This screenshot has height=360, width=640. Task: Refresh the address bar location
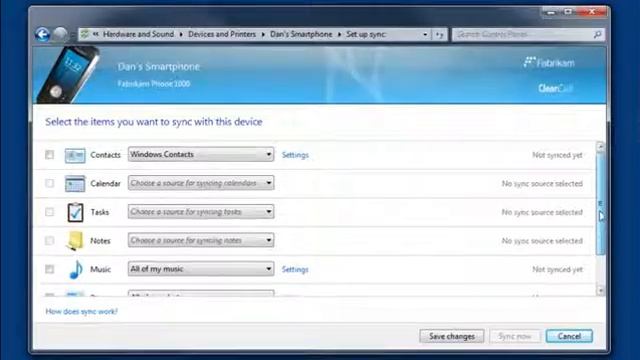[440, 35]
